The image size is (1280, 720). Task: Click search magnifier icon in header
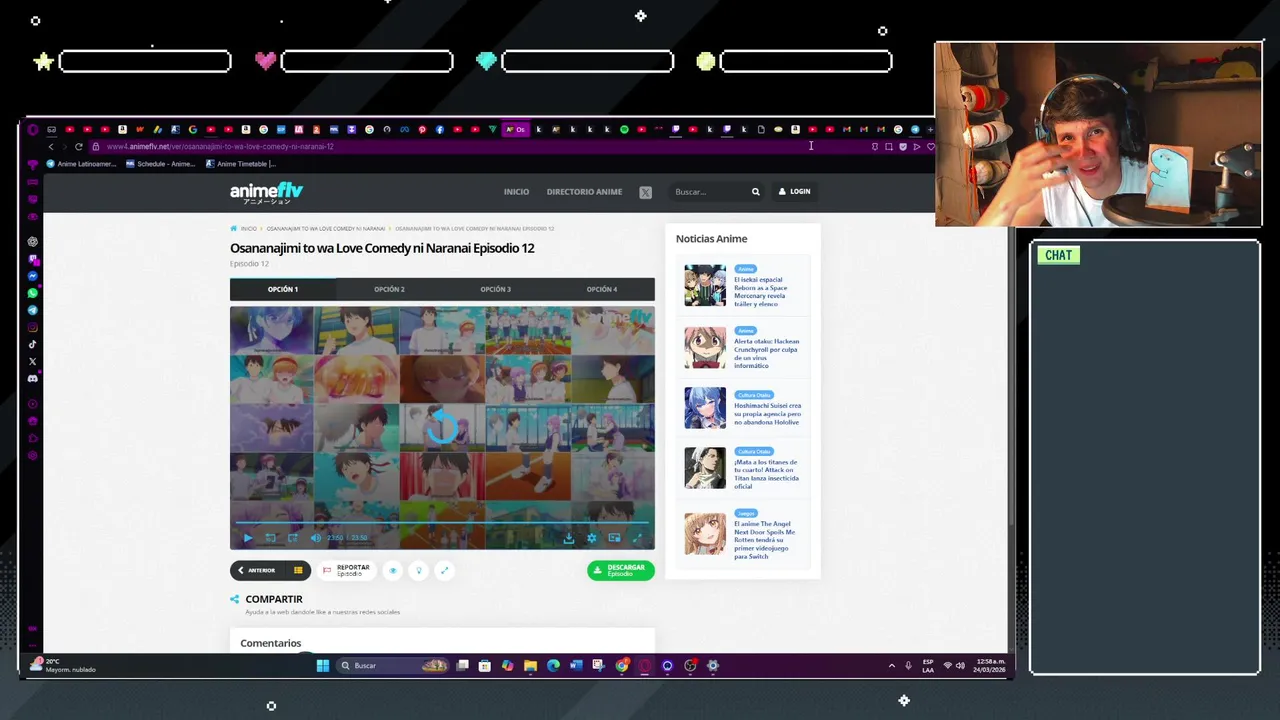pos(756,192)
